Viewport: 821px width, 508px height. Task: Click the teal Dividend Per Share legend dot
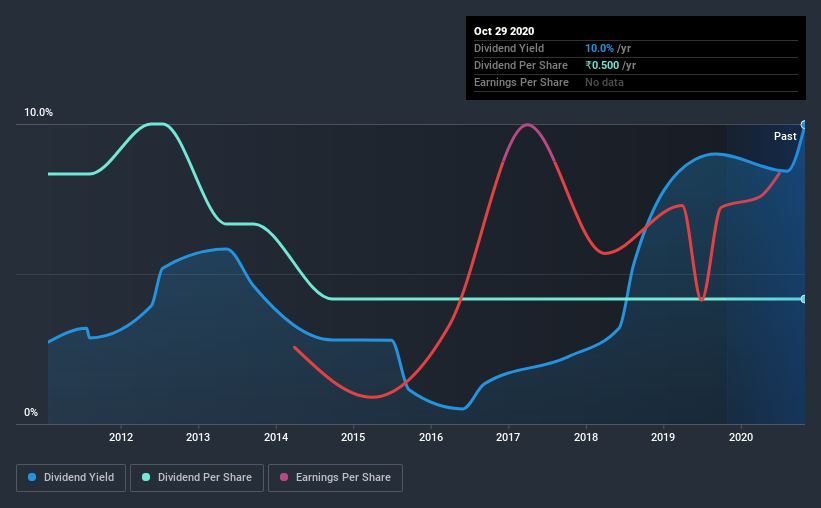146,477
